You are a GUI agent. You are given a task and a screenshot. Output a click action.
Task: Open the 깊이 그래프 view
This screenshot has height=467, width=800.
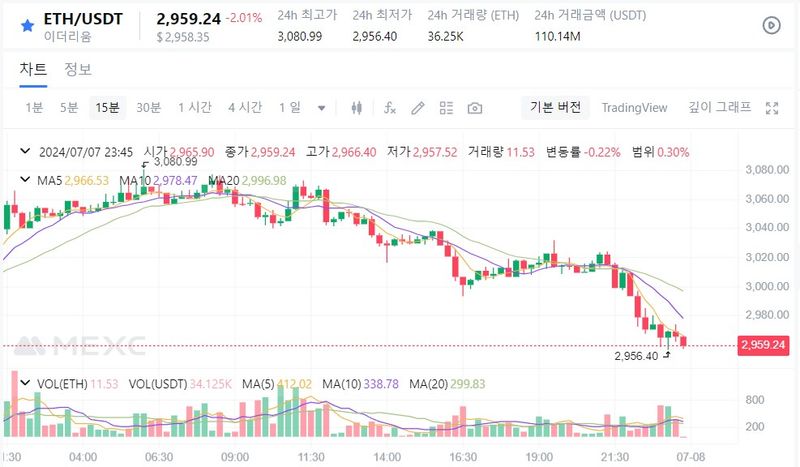tap(719, 108)
